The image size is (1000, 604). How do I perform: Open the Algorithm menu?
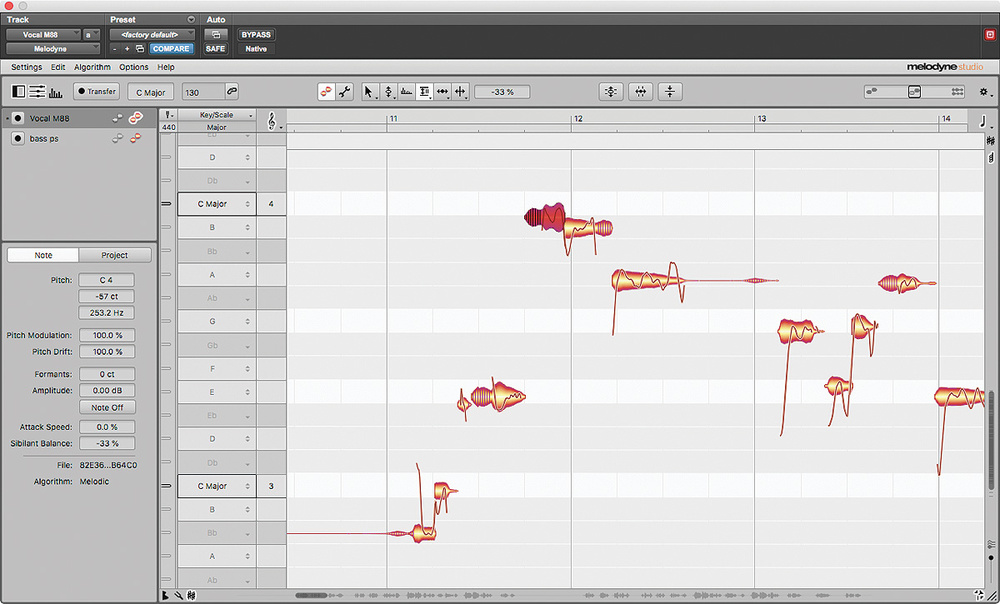[92, 67]
